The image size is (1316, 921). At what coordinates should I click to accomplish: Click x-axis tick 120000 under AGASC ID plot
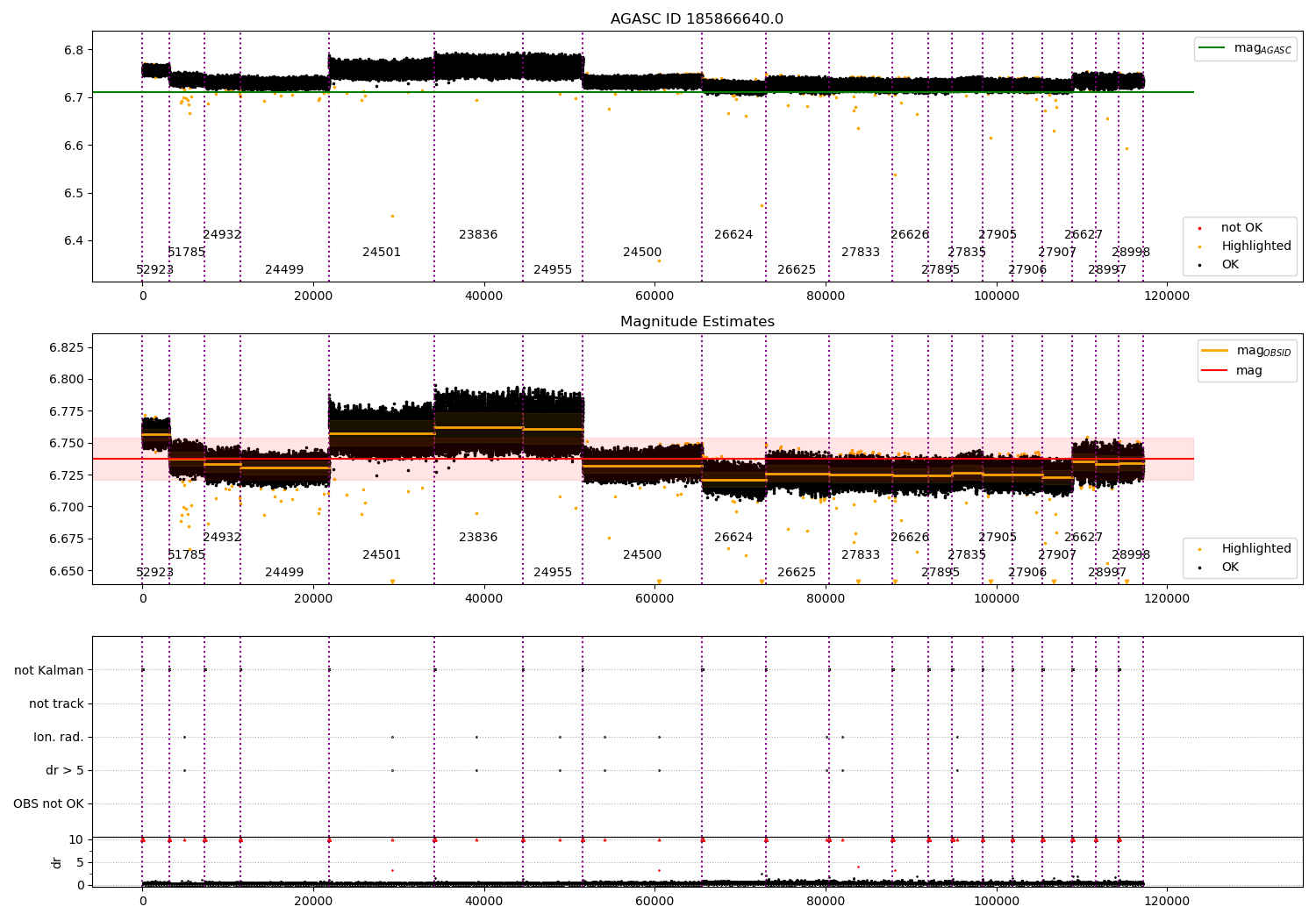click(x=1167, y=296)
